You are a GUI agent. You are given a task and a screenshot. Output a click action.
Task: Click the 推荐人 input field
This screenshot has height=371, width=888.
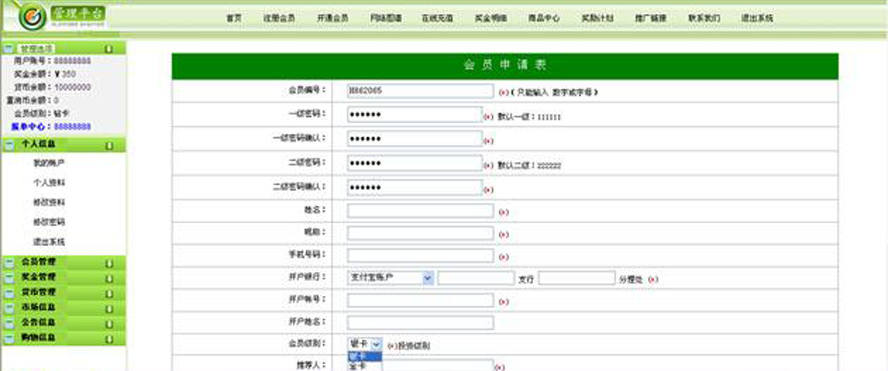point(420,365)
